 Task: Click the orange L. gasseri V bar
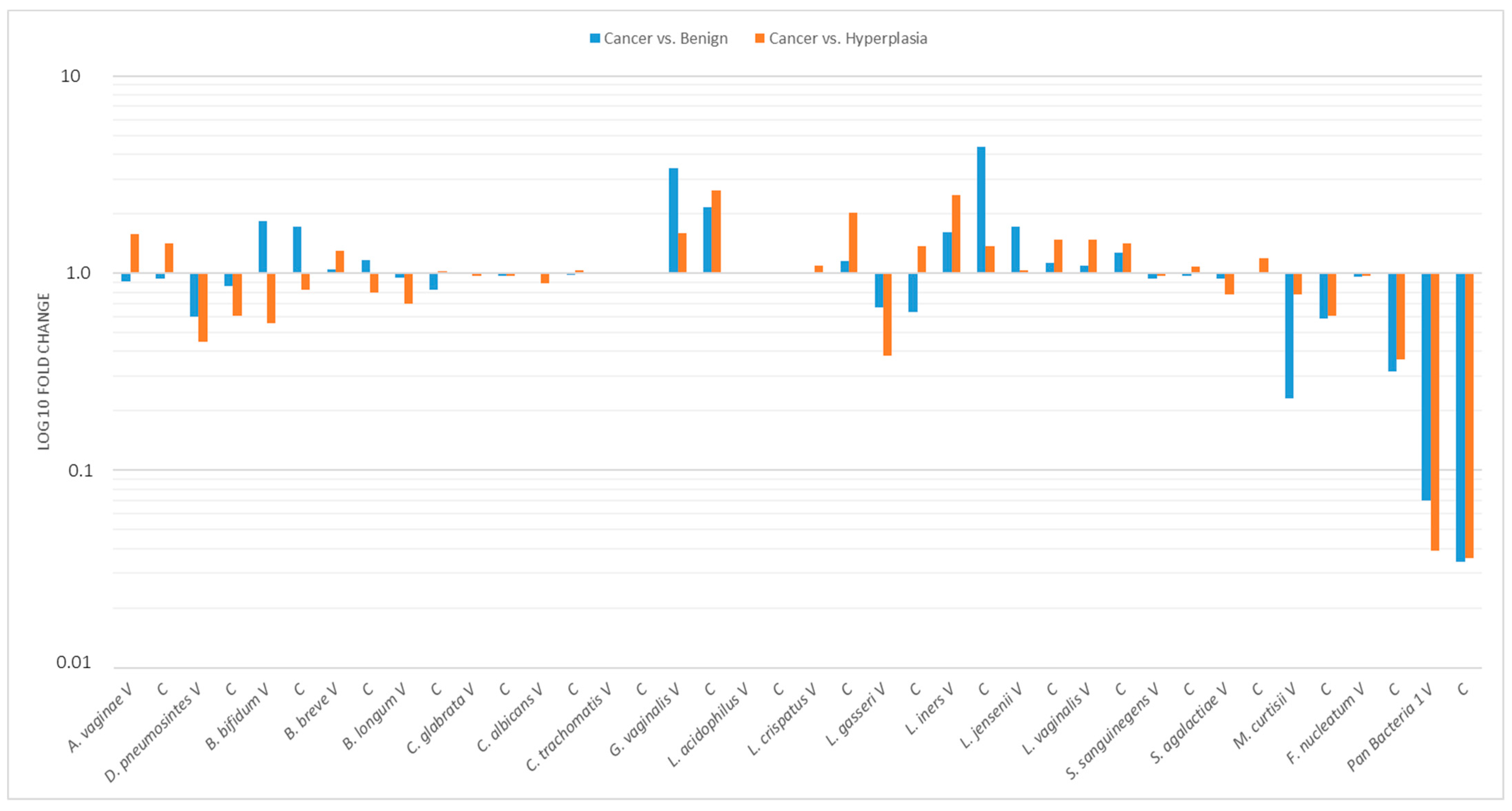tap(887, 314)
